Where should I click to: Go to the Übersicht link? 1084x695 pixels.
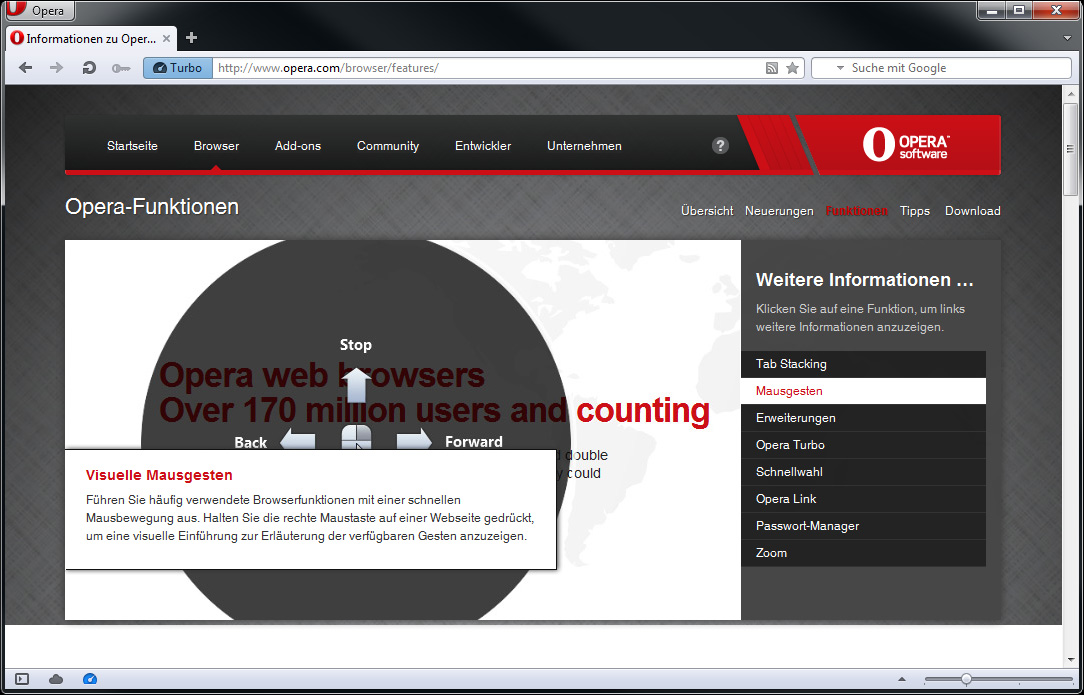tap(707, 211)
